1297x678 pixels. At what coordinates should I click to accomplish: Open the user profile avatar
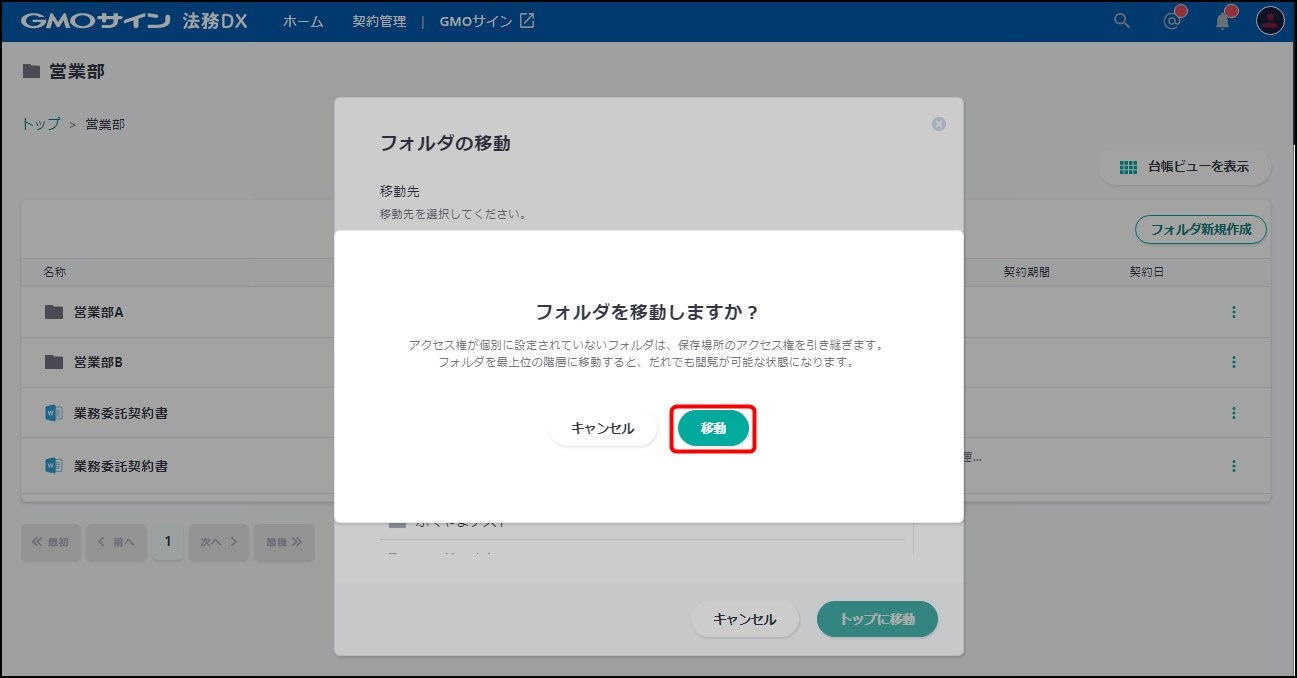coord(1270,21)
